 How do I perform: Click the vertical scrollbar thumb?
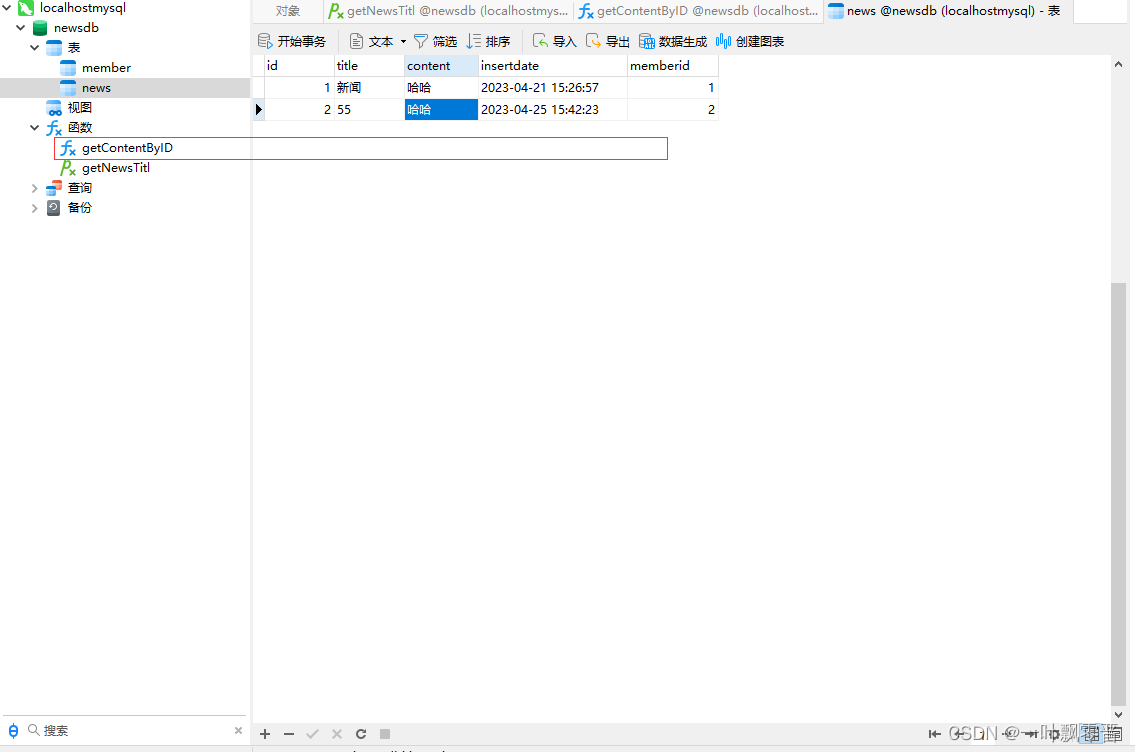coord(1118,493)
